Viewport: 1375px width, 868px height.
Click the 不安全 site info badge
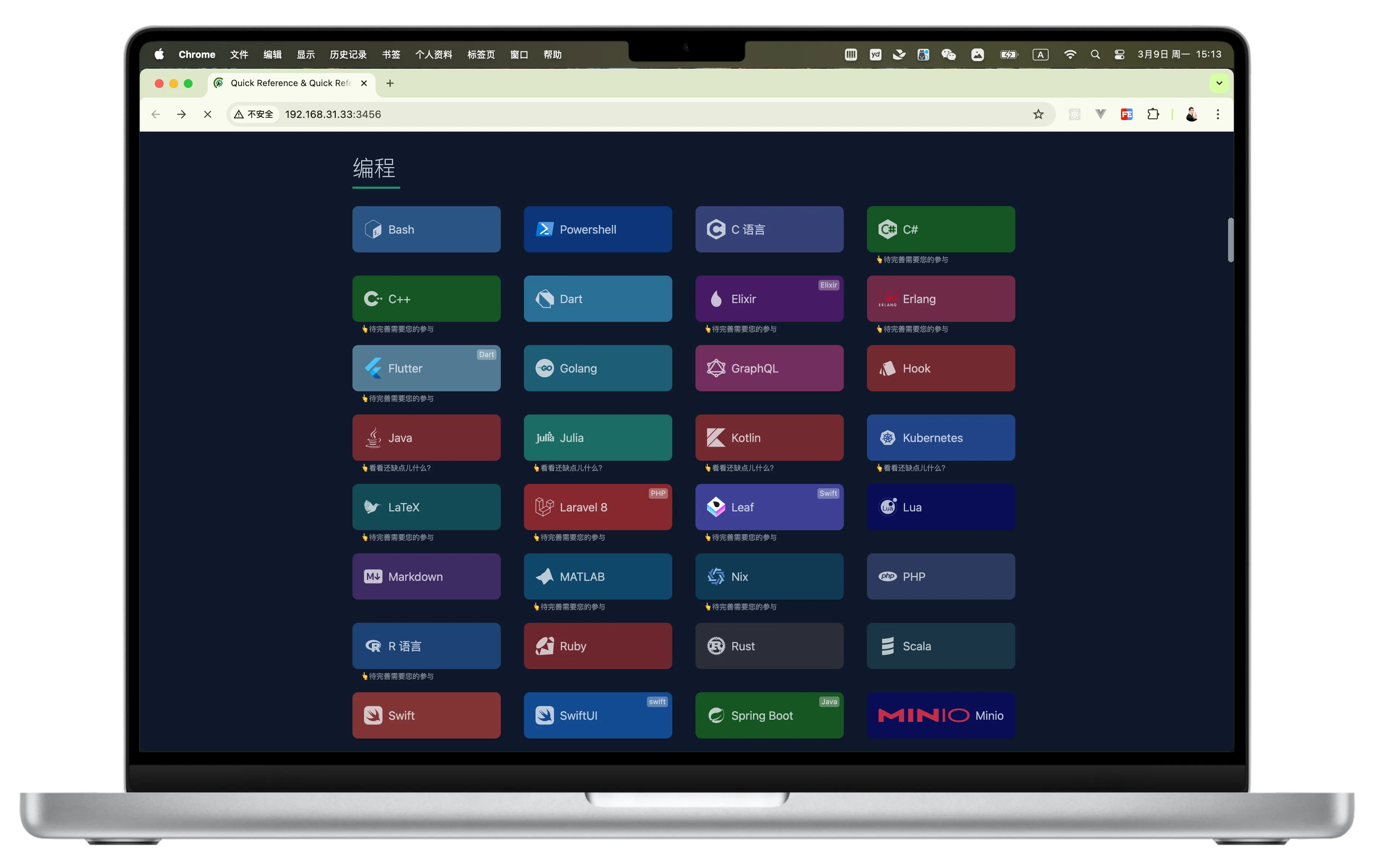coord(254,115)
